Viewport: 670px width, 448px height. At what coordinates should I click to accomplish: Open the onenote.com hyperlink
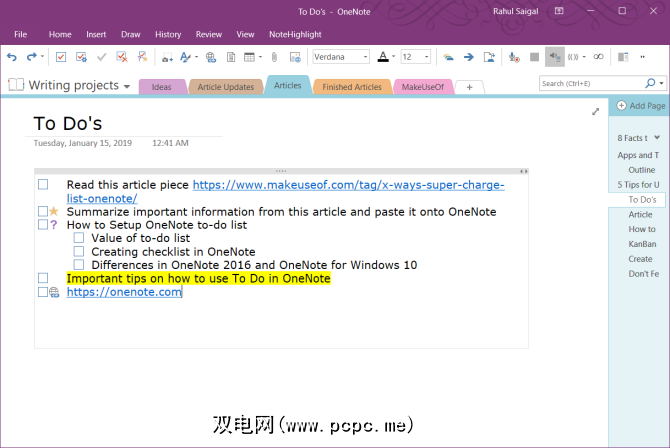[124, 292]
